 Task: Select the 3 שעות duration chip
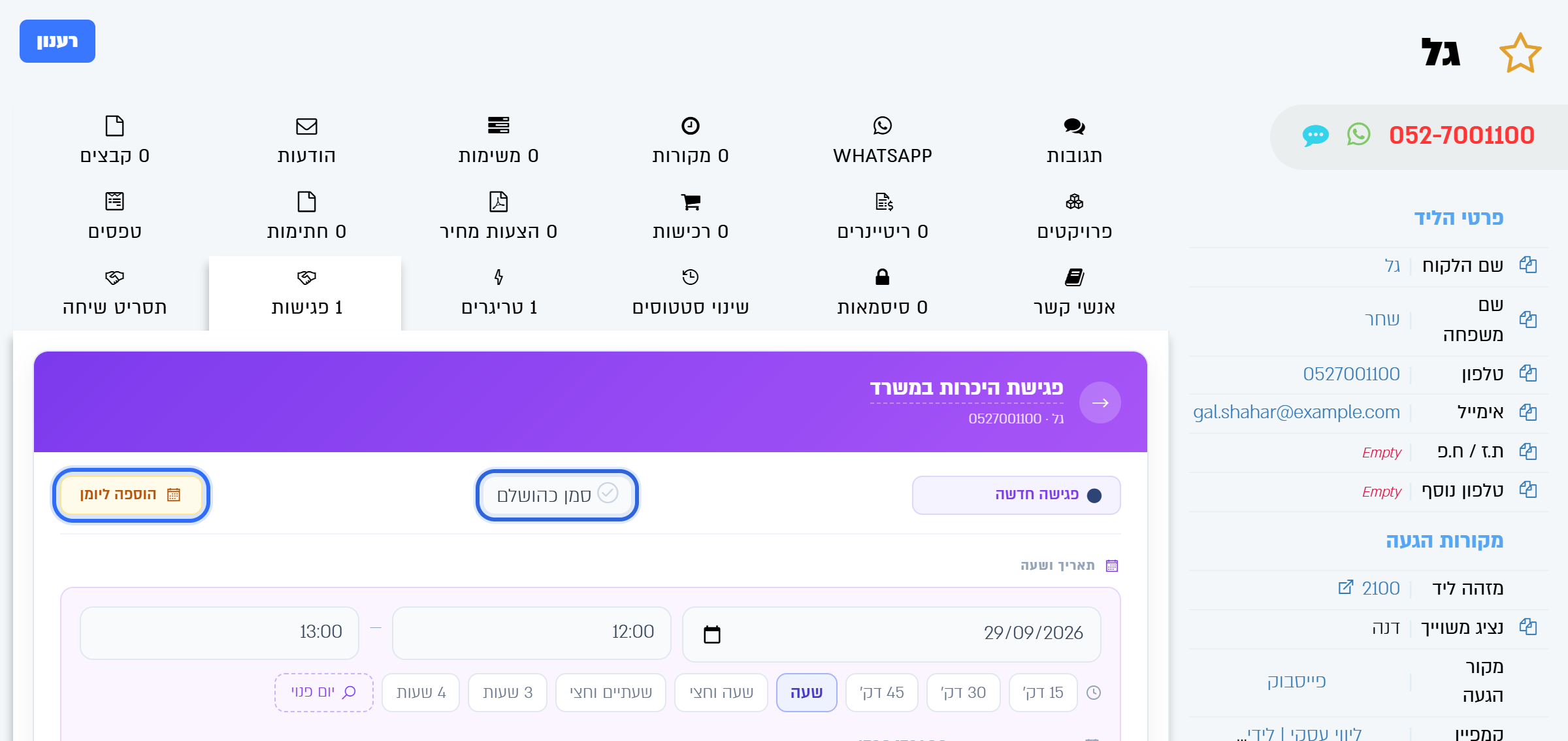click(508, 692)
